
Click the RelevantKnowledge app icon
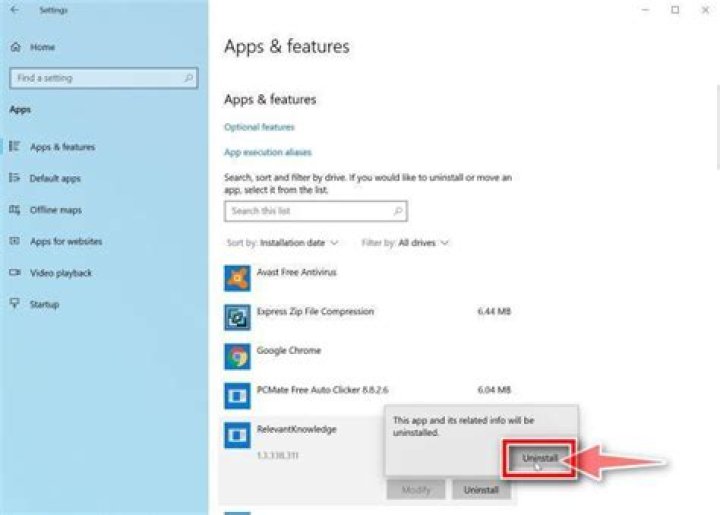click(x=237, y=434)
